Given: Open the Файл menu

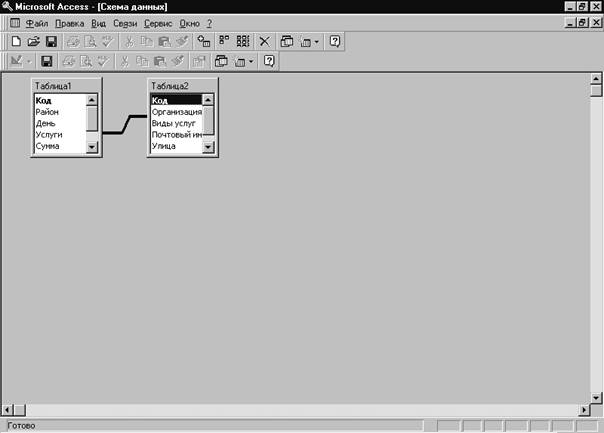Looking at the screenshot, I should click(x=37, y=23).
